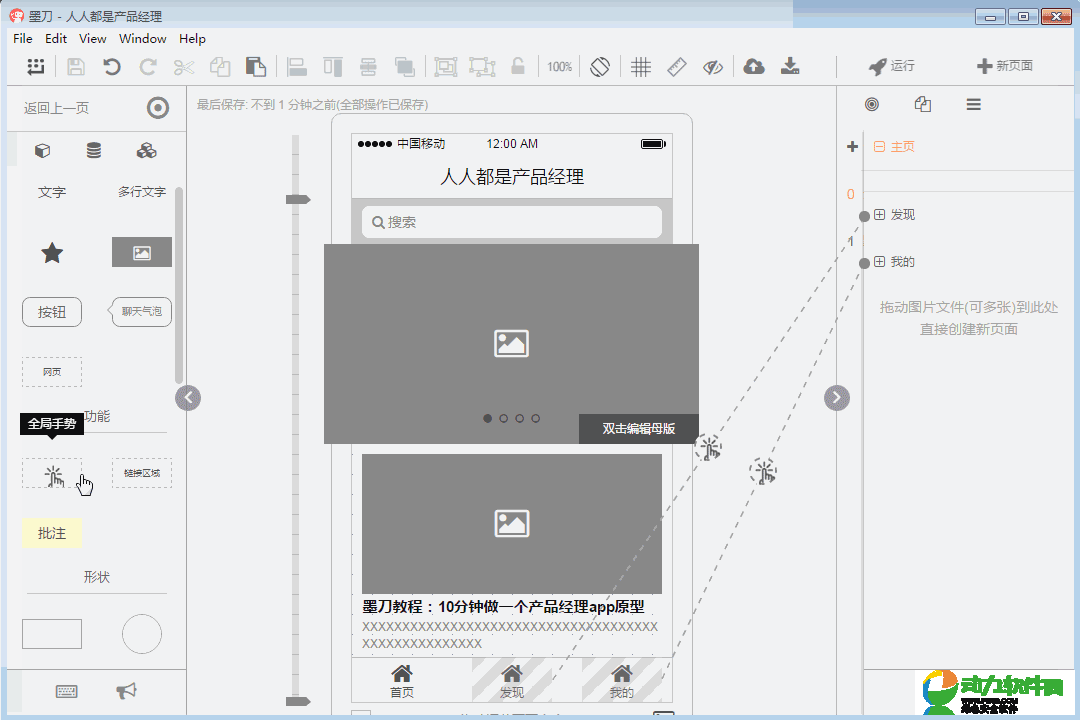The image size is (1080, 720).
Task: Select the 按钮 button widget
Action: point(52,312)
